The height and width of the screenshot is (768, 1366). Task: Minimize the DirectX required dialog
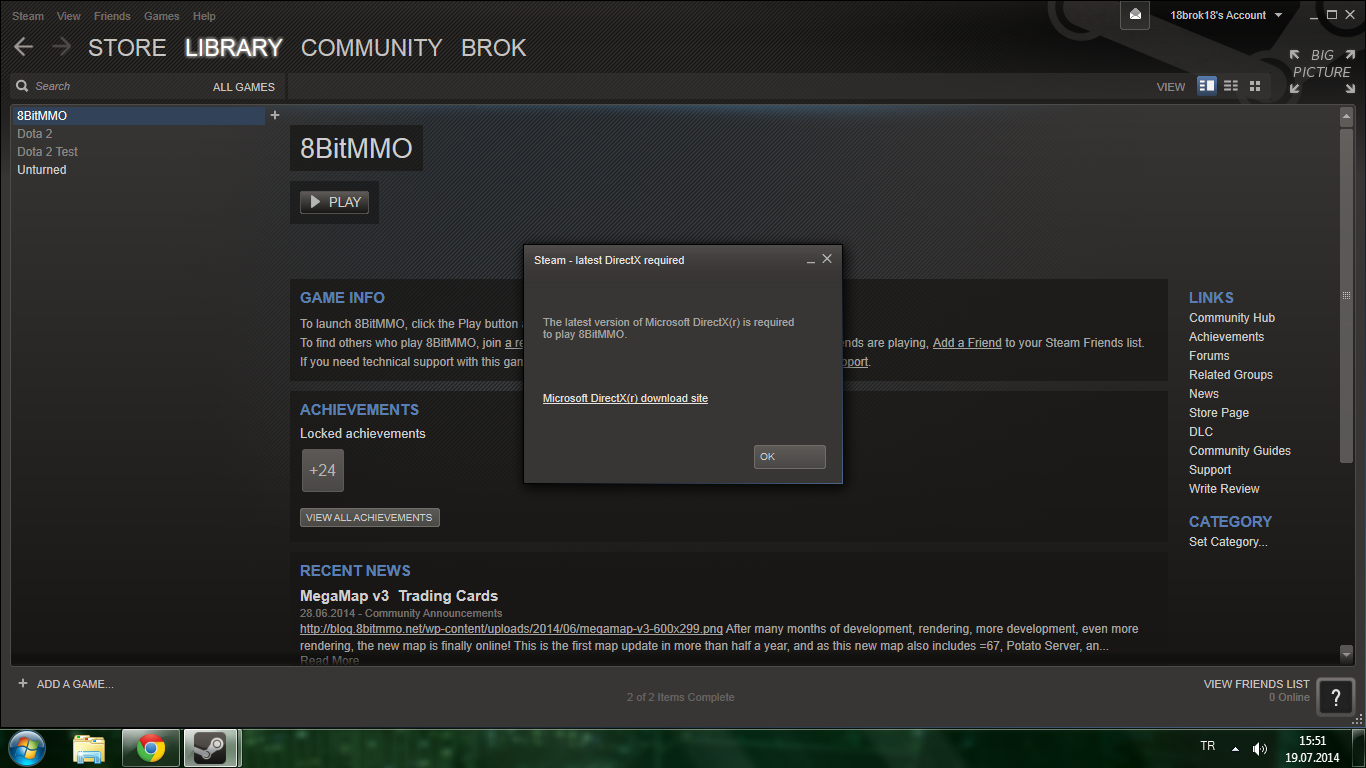point(811,260)
